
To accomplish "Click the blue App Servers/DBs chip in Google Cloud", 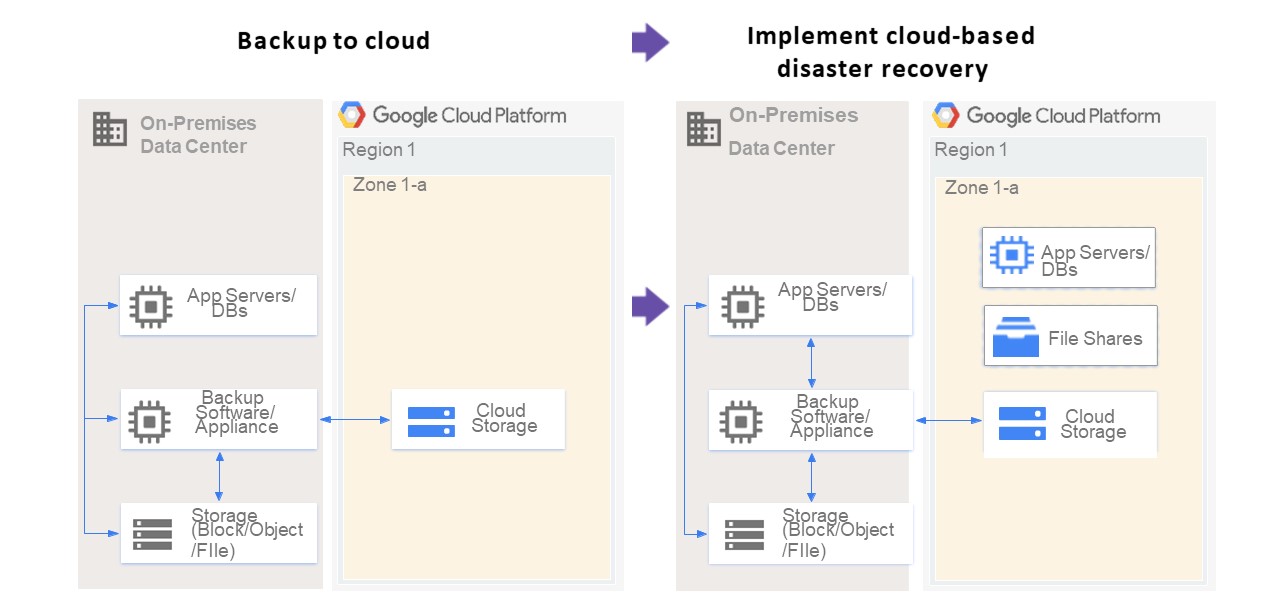I will 1011,255.
